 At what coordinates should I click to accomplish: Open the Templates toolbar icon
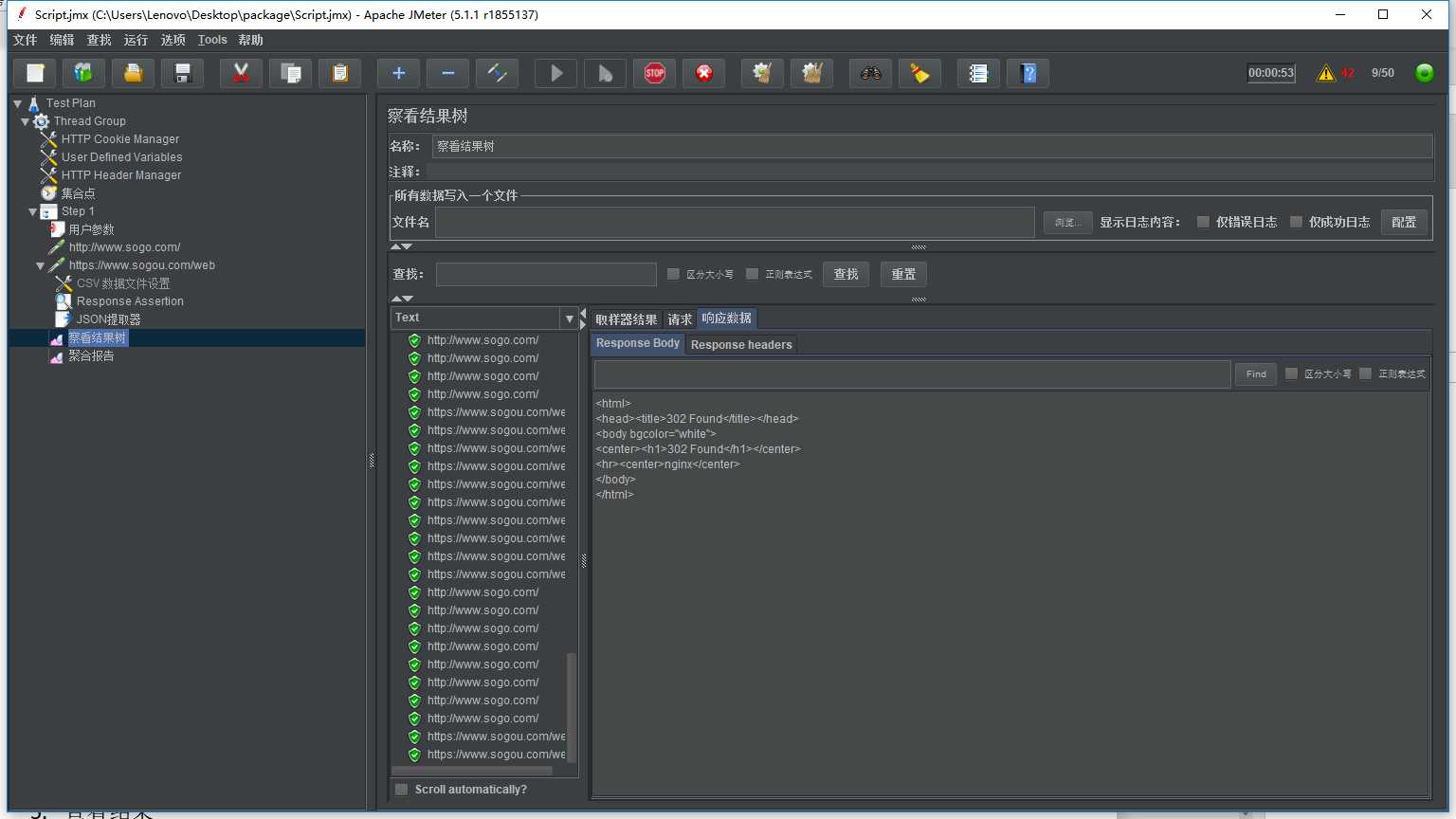[83, 73]
